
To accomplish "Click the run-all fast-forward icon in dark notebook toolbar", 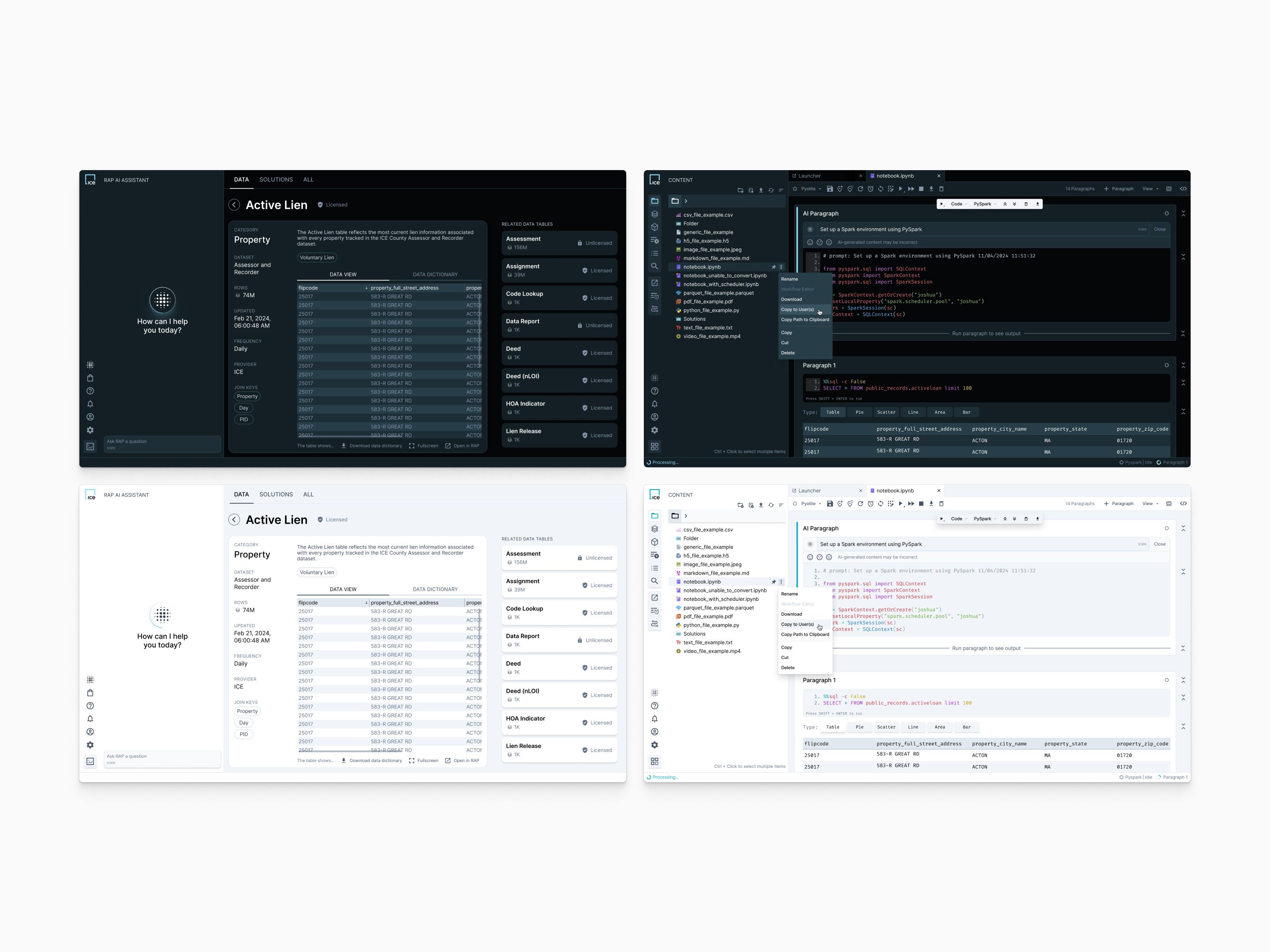I will pos(911,189).
